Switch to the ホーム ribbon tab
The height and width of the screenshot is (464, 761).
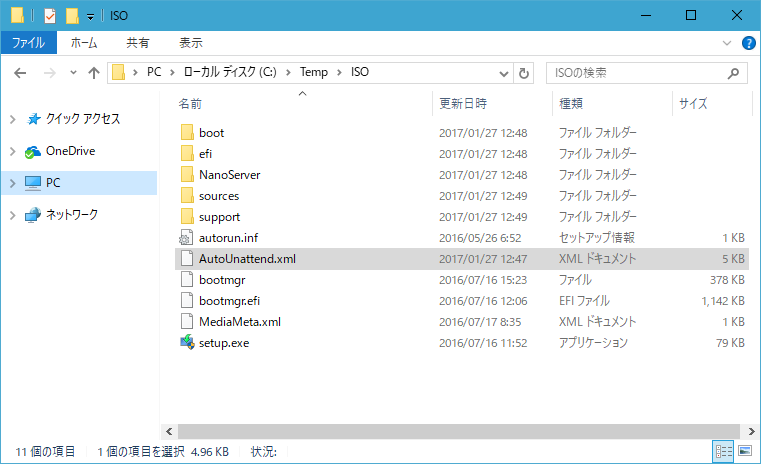(84, 43)
